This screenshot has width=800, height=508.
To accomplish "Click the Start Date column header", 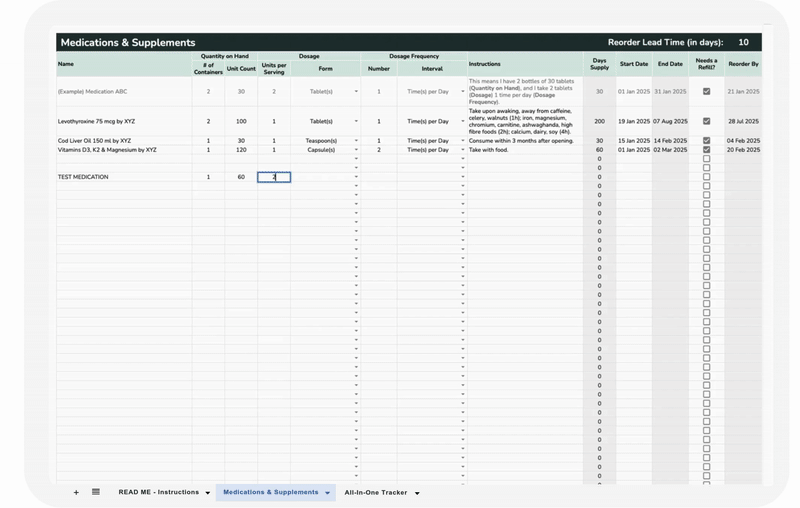I will [x=634, y=64].
